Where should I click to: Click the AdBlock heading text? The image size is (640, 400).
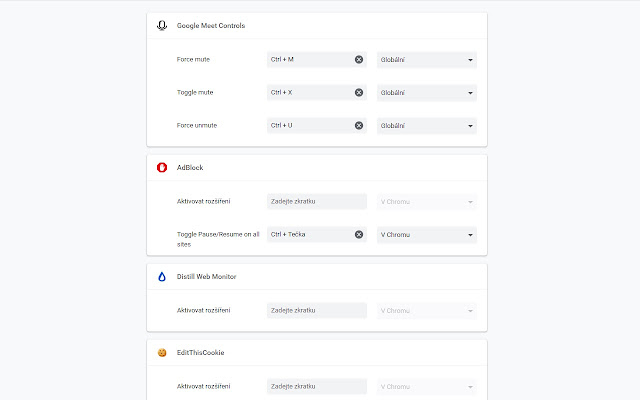(190, 167)
